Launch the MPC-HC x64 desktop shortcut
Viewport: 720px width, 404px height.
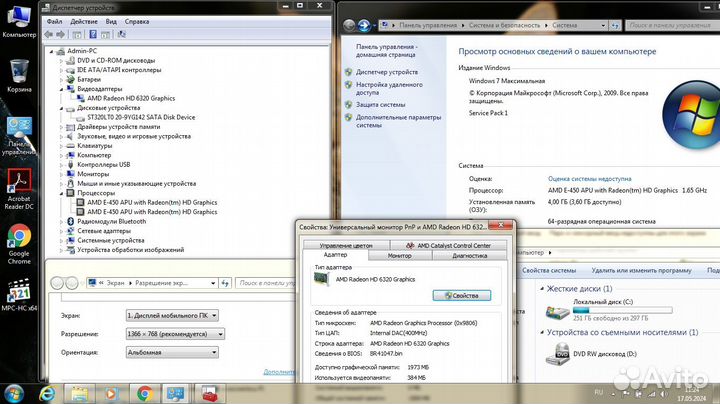(19, 295)
